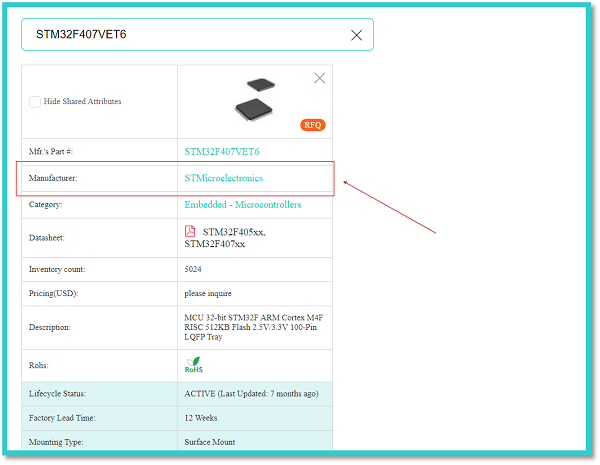Click the green RoHS leaf icon
Viewport: 600px width, 465px height.
pyautogui.click(x=193, y=364)
